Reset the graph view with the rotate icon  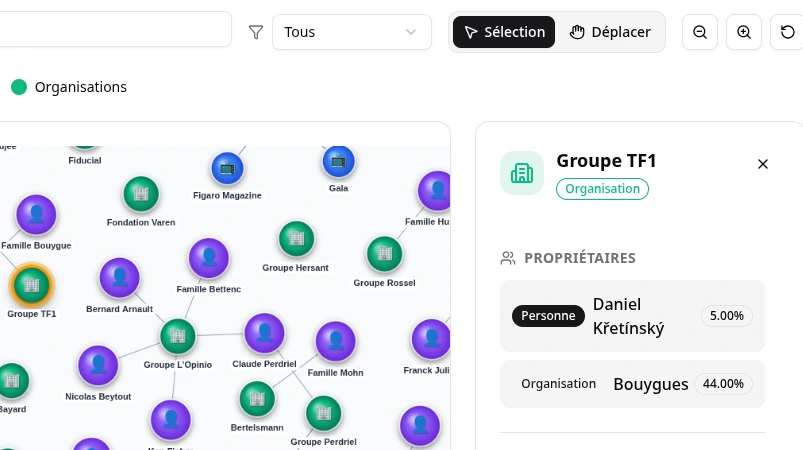[788, 32]
